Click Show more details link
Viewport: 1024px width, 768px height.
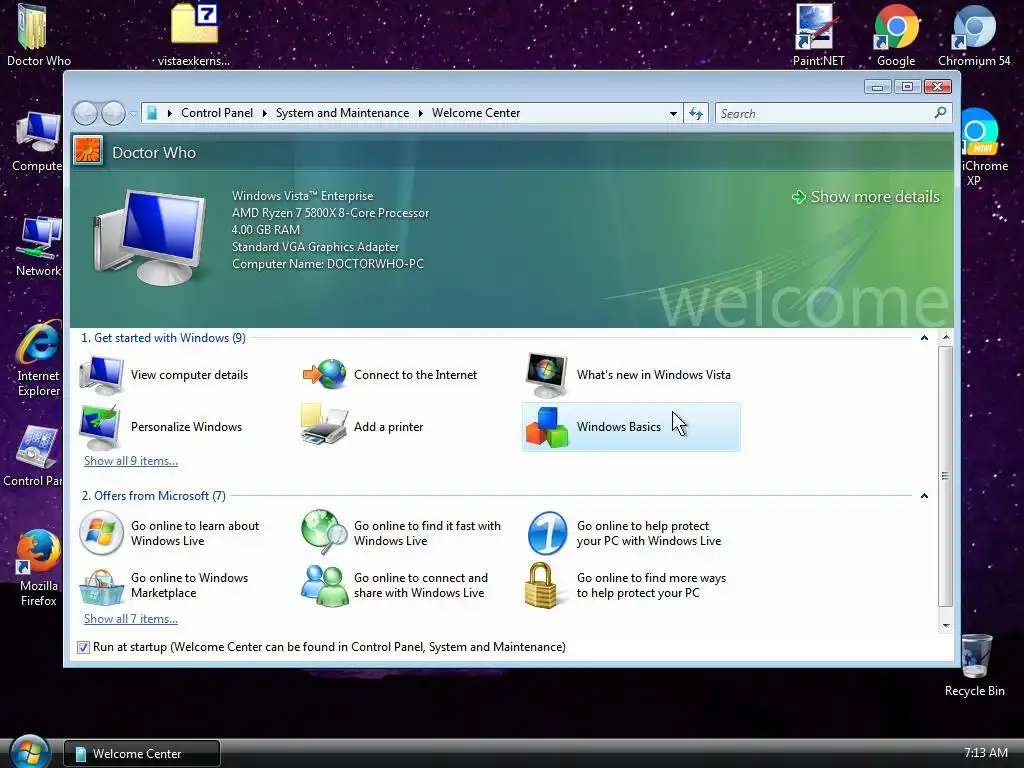click(866, 197)
